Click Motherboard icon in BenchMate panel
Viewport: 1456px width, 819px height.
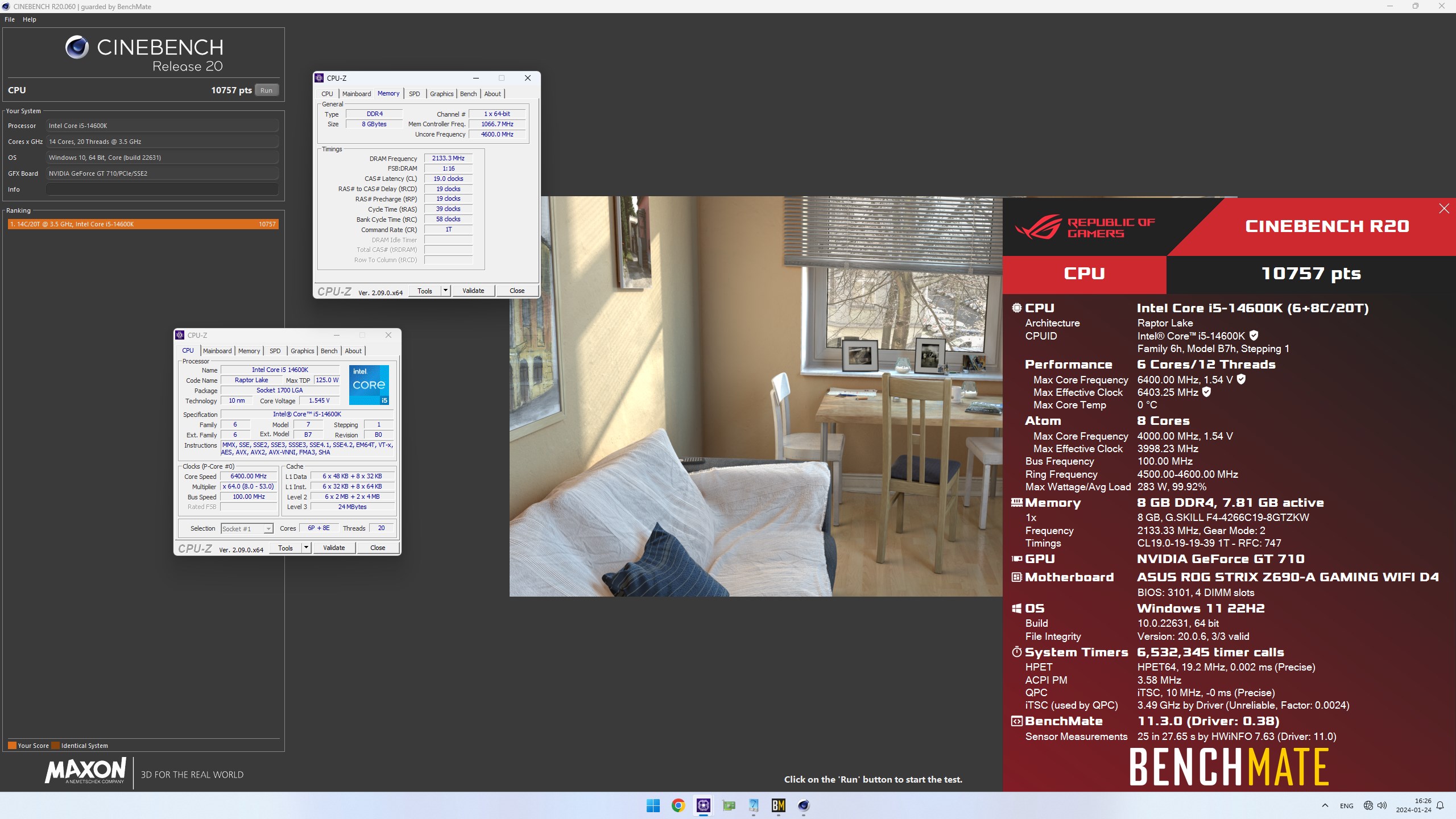pos(1017,577)
